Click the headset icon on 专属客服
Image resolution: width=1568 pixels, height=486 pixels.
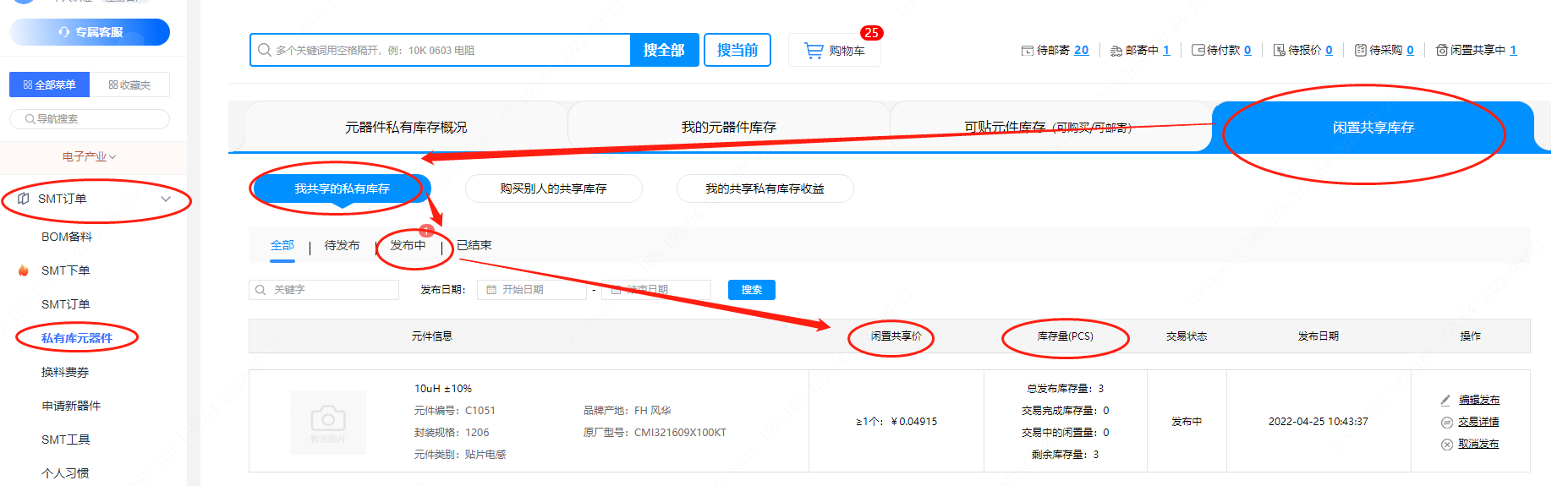[x=64, y=32]
